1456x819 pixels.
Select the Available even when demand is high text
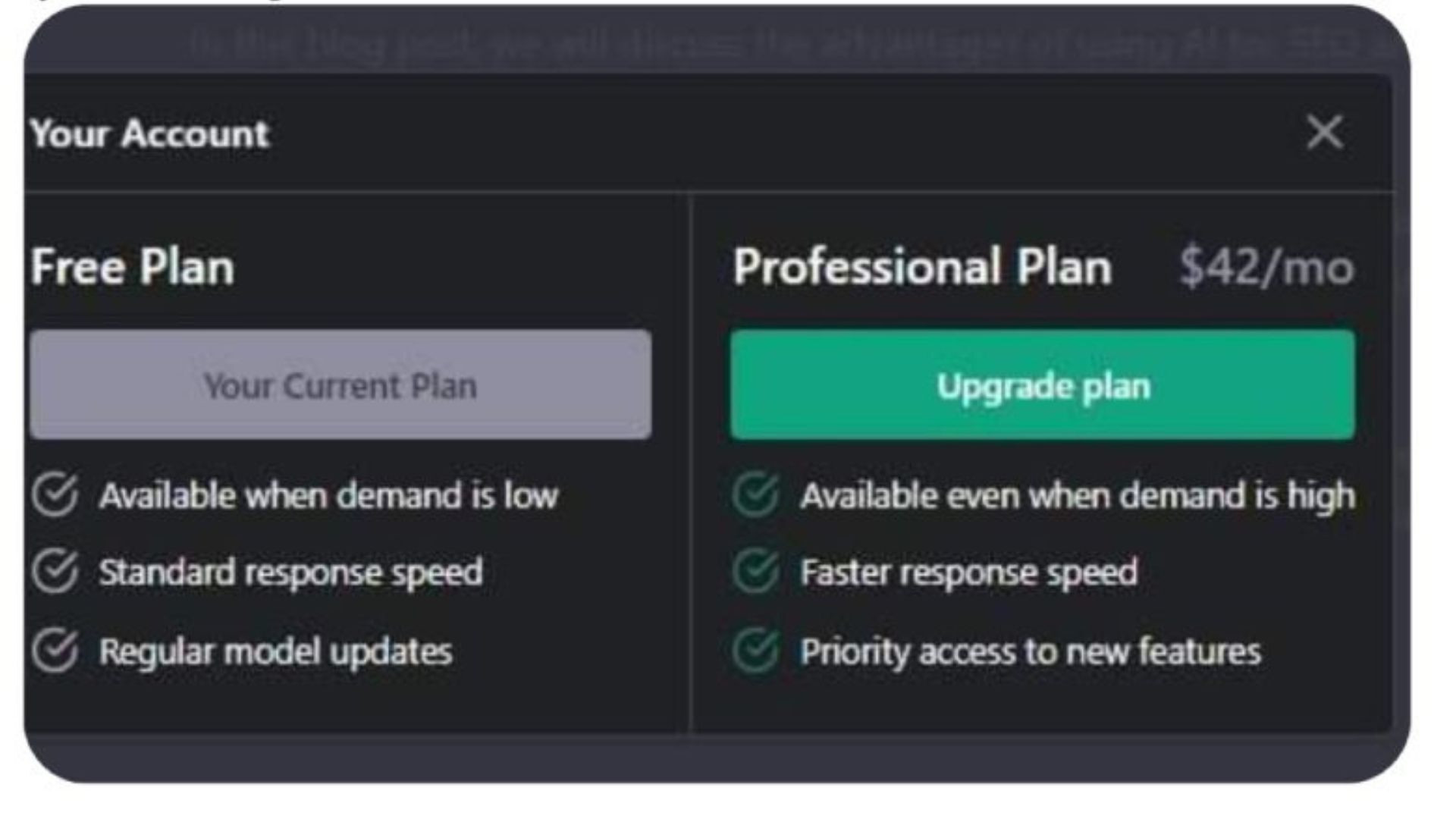pos(1078,496)
